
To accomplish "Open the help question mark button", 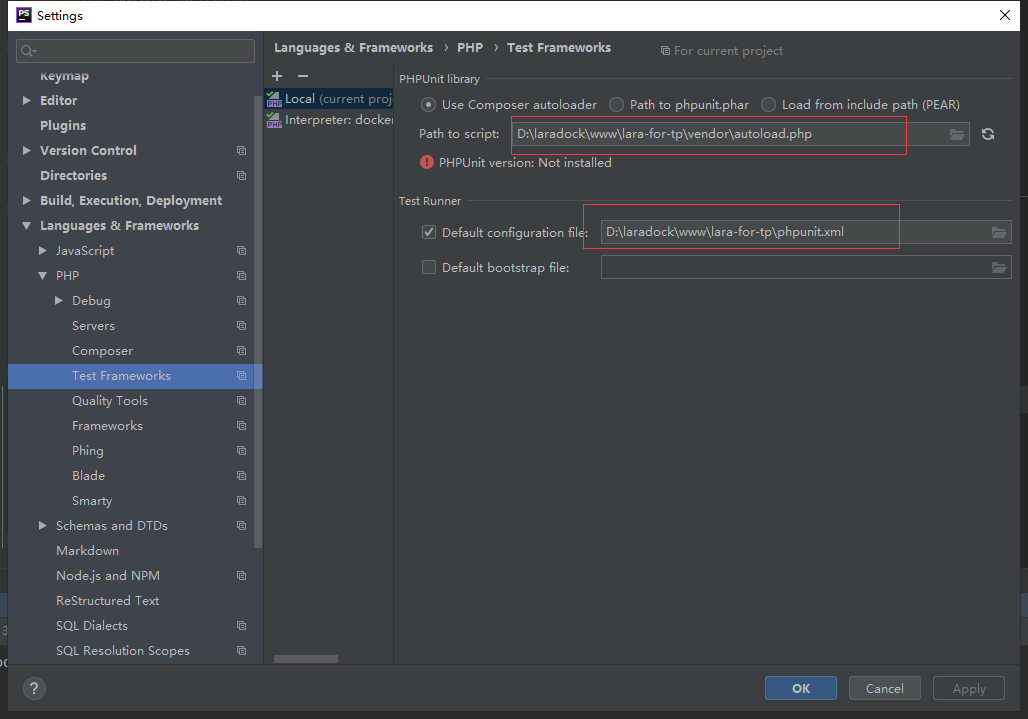I will (34, 688).
